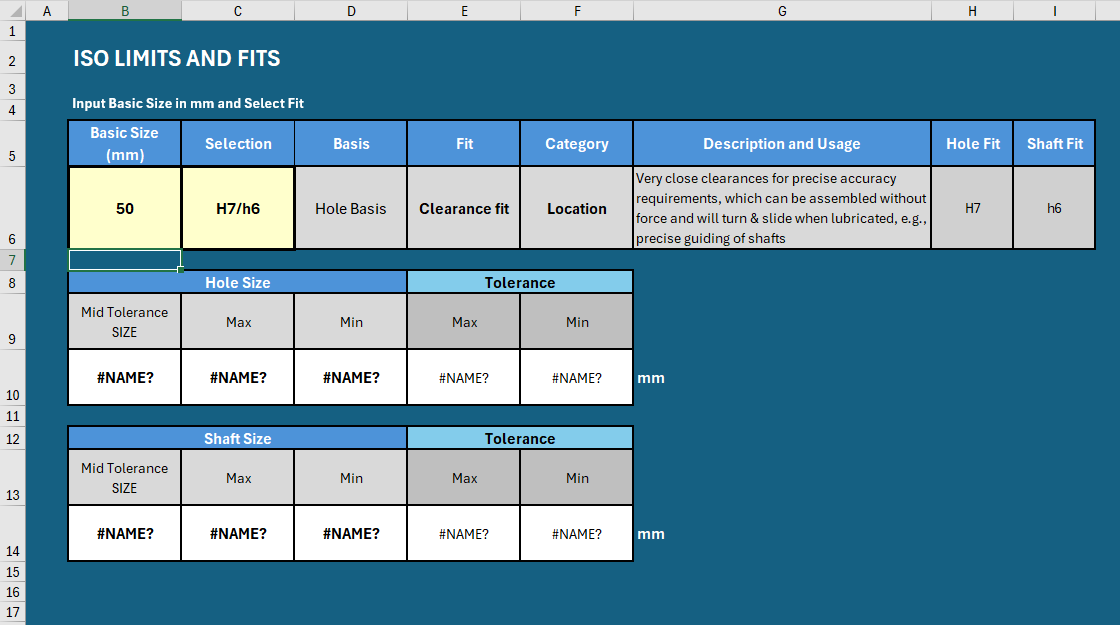Select row 7 header
This screenshot has width=1120, height=625.
[x=12, y=259]
